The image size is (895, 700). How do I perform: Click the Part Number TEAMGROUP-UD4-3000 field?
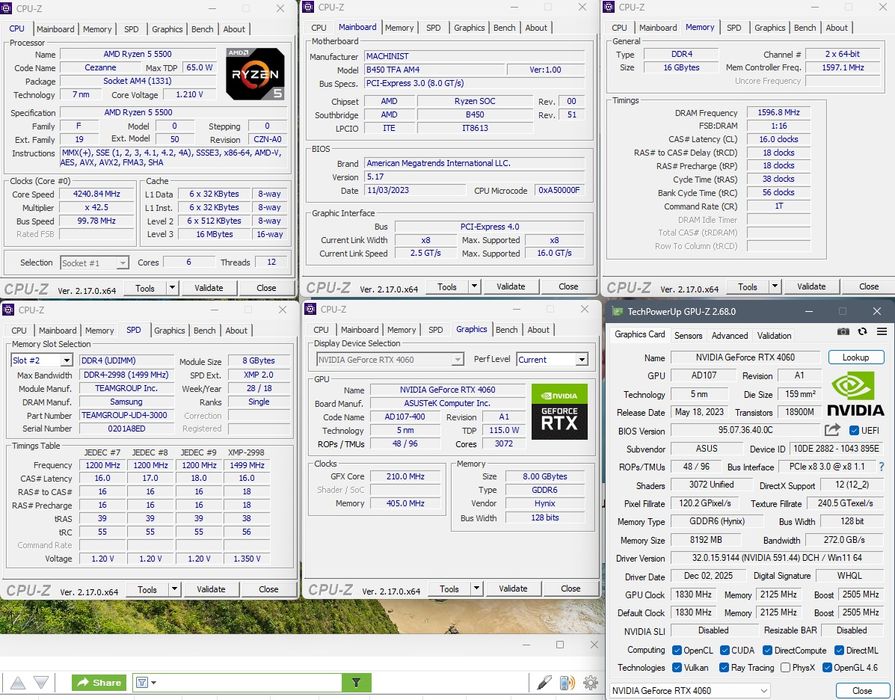[x=126, y=415]
